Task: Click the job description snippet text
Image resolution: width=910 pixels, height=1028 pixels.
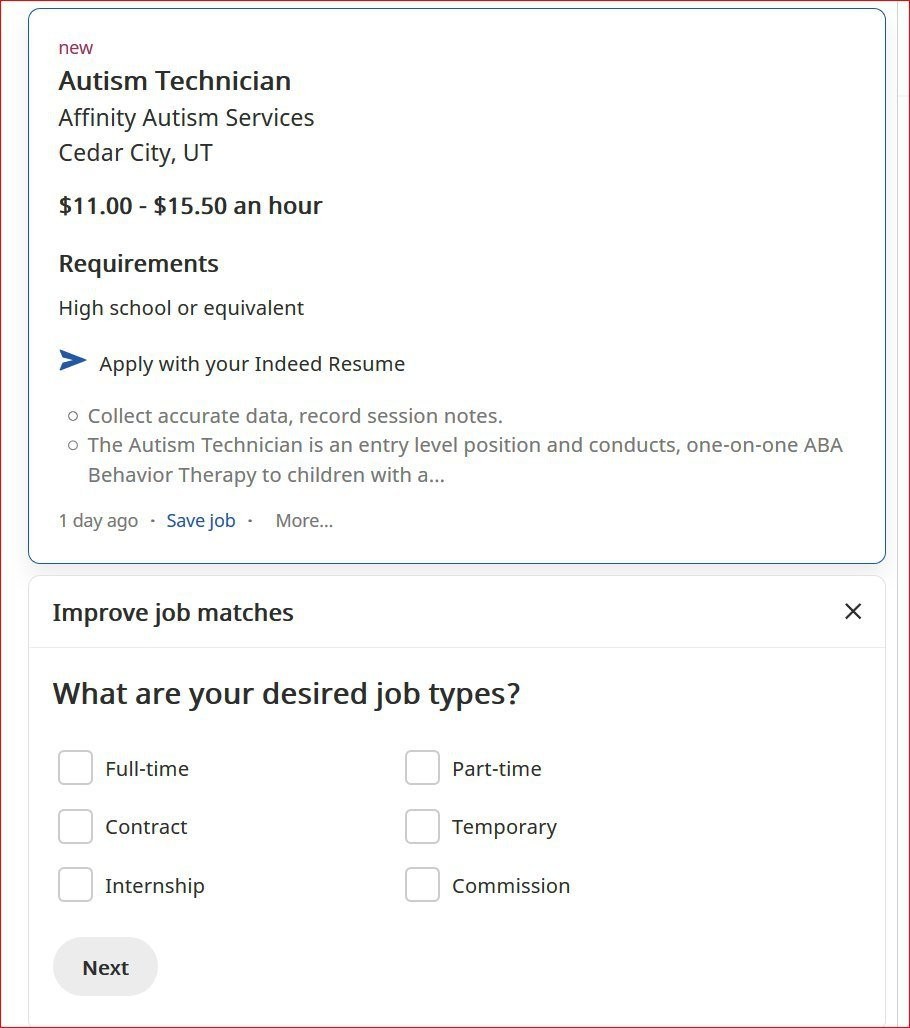Action: tap(456, 445)
